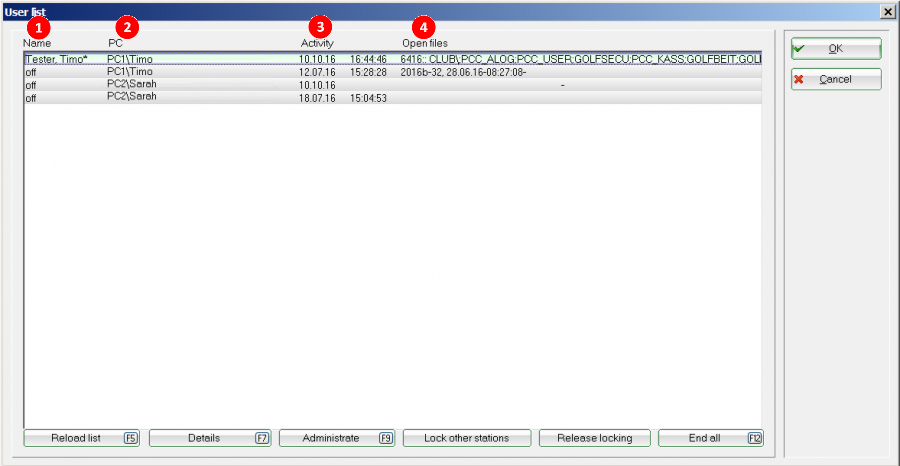This screenshot has width=900, height=466.
Task: Open Details for the selected user
Action: [210, 438]
